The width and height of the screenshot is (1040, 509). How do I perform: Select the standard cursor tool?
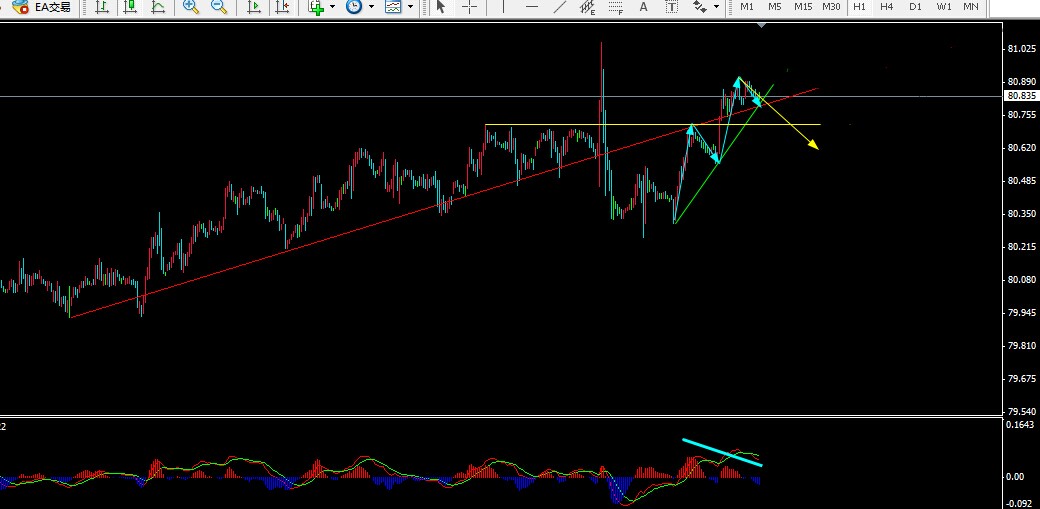tap(441, 7)
